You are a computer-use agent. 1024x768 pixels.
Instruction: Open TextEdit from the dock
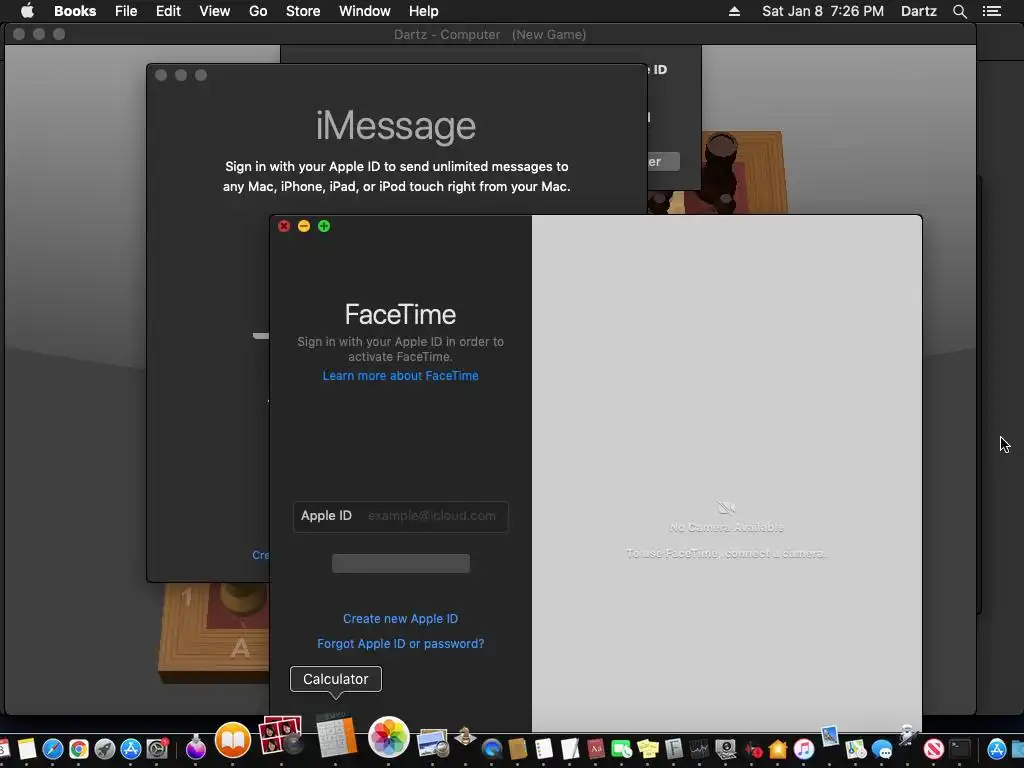tap(570, 748)
